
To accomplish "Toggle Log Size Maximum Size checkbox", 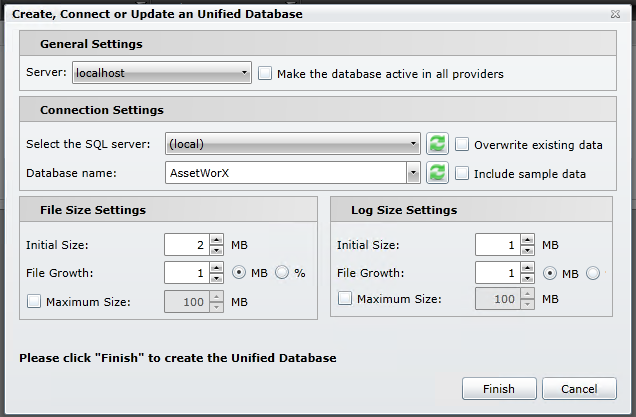I will [345, 298].
